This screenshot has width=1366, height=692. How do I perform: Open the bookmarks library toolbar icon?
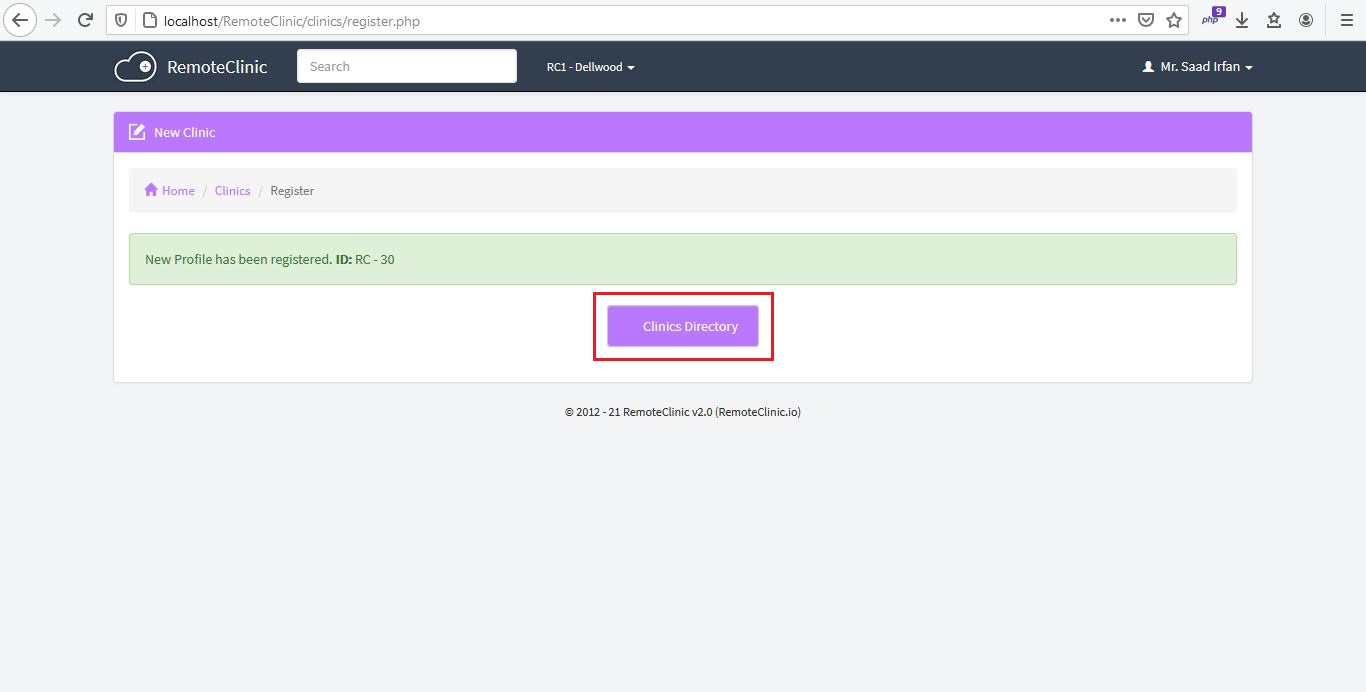point(1274,20)
